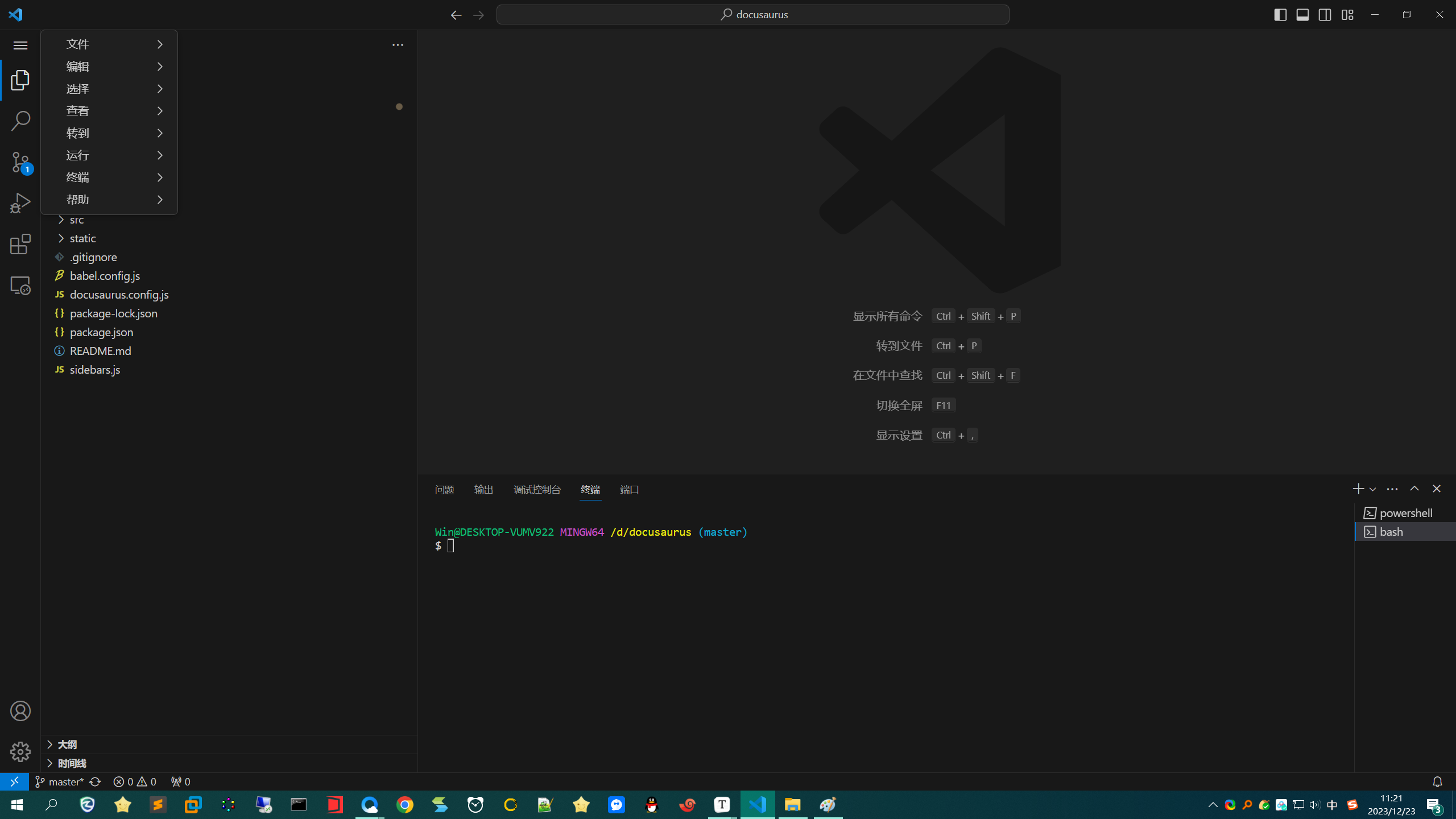Open explorer views and more actions ellipsis
Image resolution: width=1456 pixels, height=819 pixels.
pyautogui.click(x=398, y=45)
